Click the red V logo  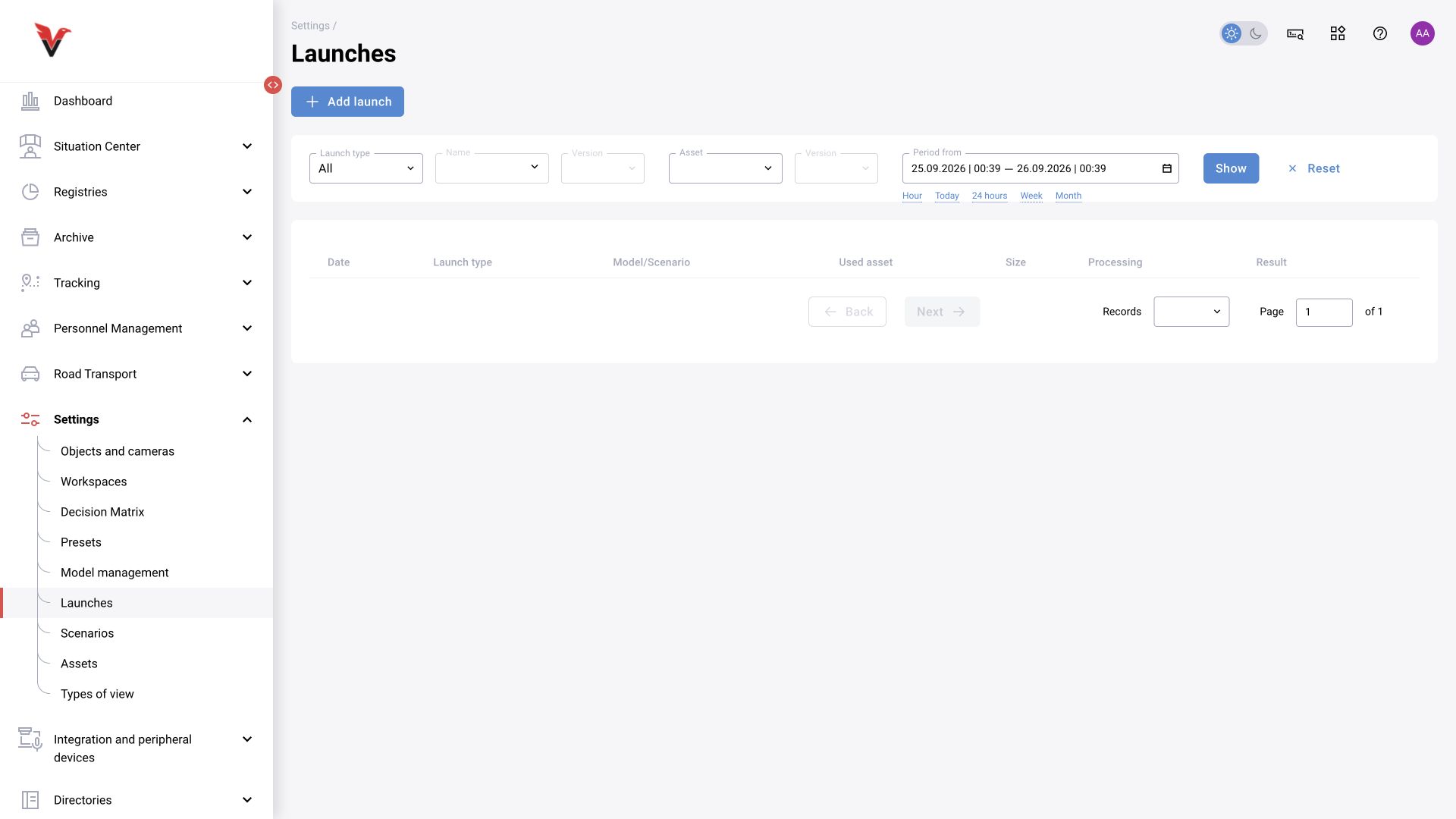(52, 40)
